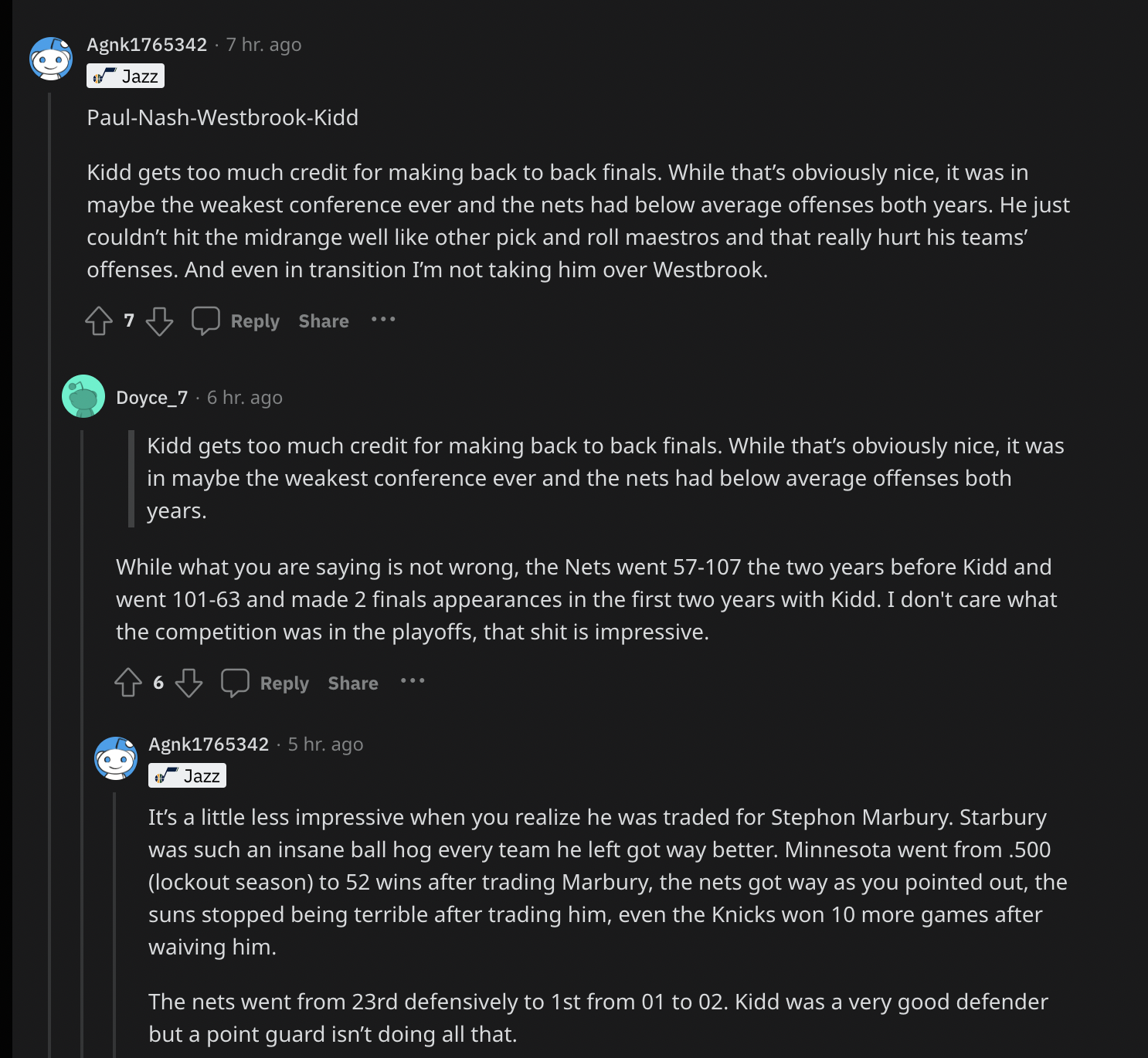1148x1058 pixels.
Task: Open Agnk1765342's avatar on top comment
Action: pos(51,59)
